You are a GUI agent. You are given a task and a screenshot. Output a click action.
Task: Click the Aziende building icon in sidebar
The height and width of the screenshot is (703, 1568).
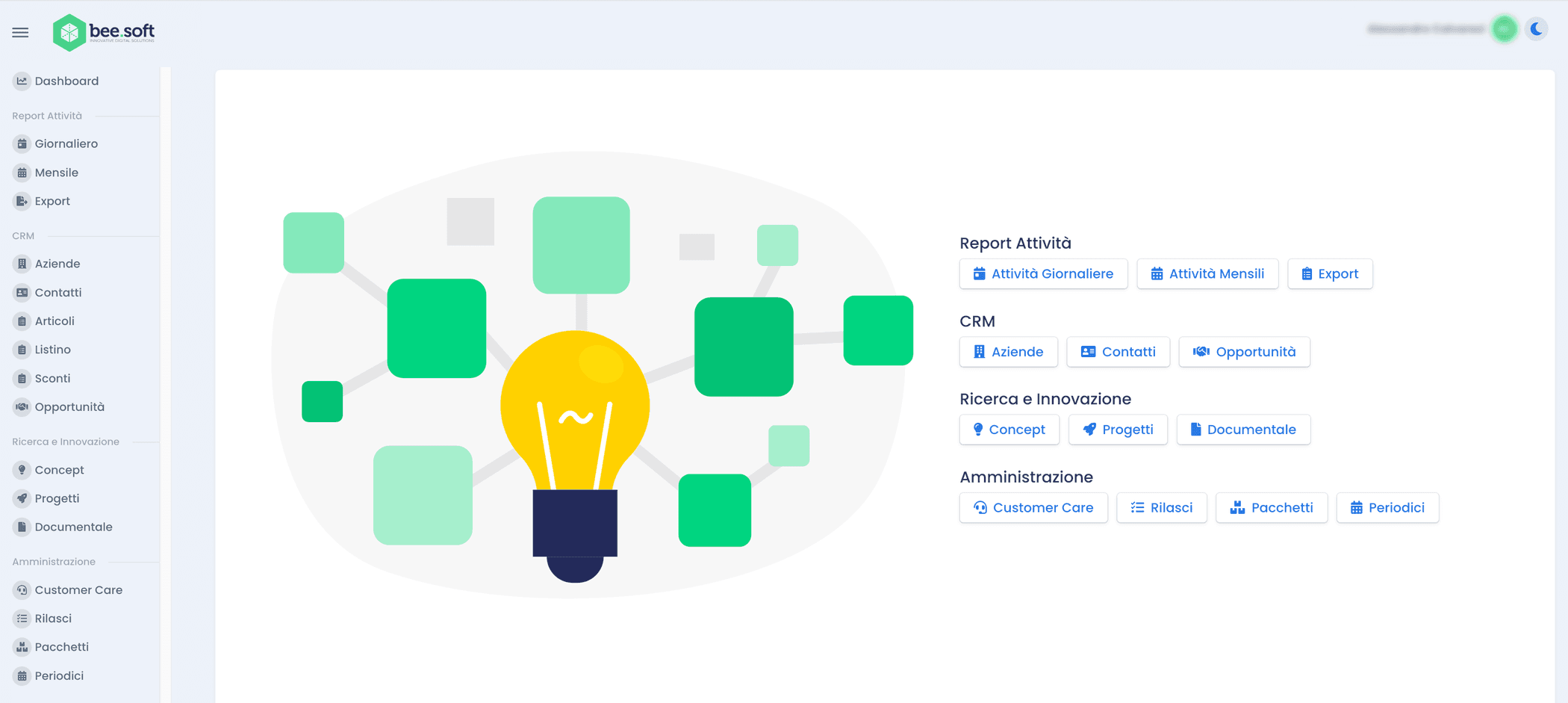coord(22,264)
